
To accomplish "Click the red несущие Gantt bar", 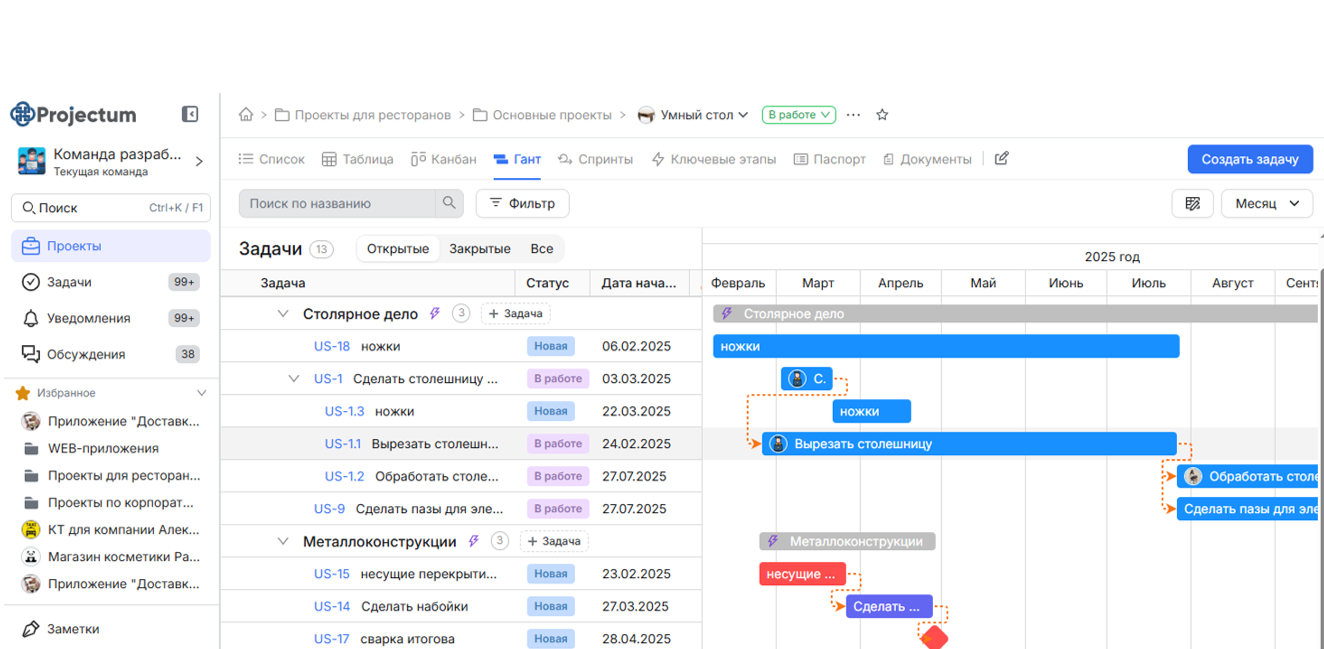I will pos(802,574).
